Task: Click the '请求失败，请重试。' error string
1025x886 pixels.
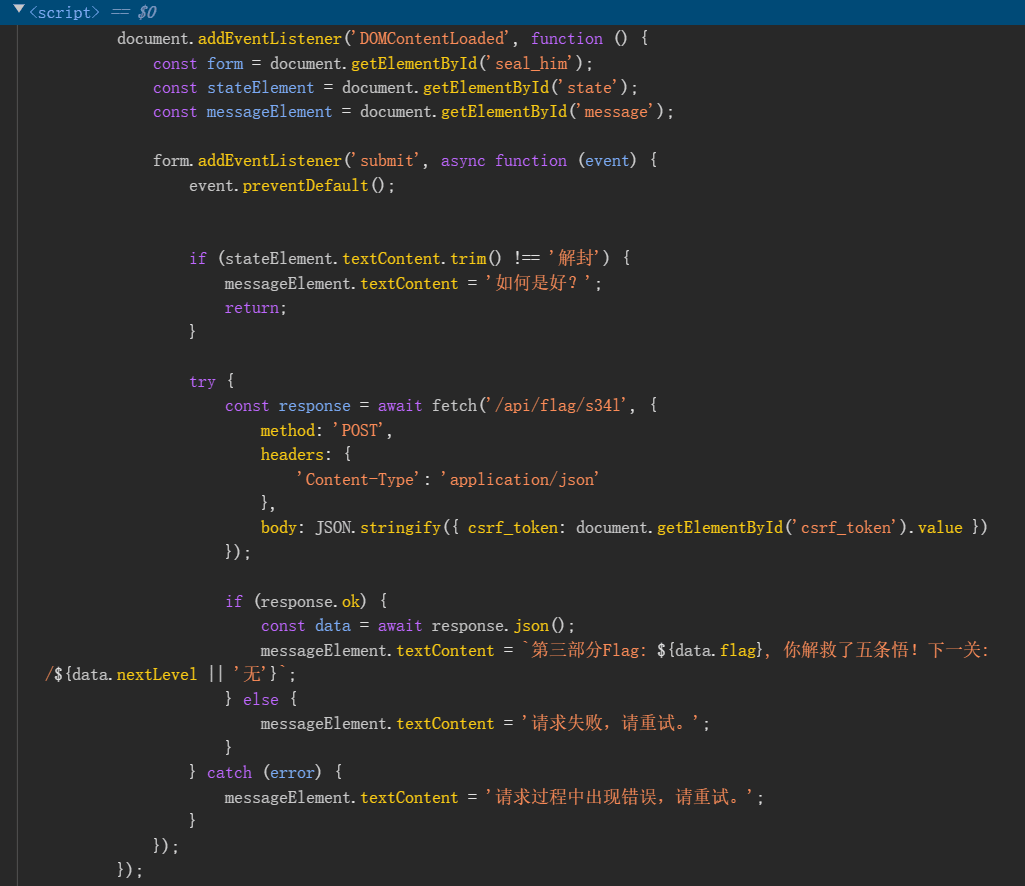Action: coord(612,724)
